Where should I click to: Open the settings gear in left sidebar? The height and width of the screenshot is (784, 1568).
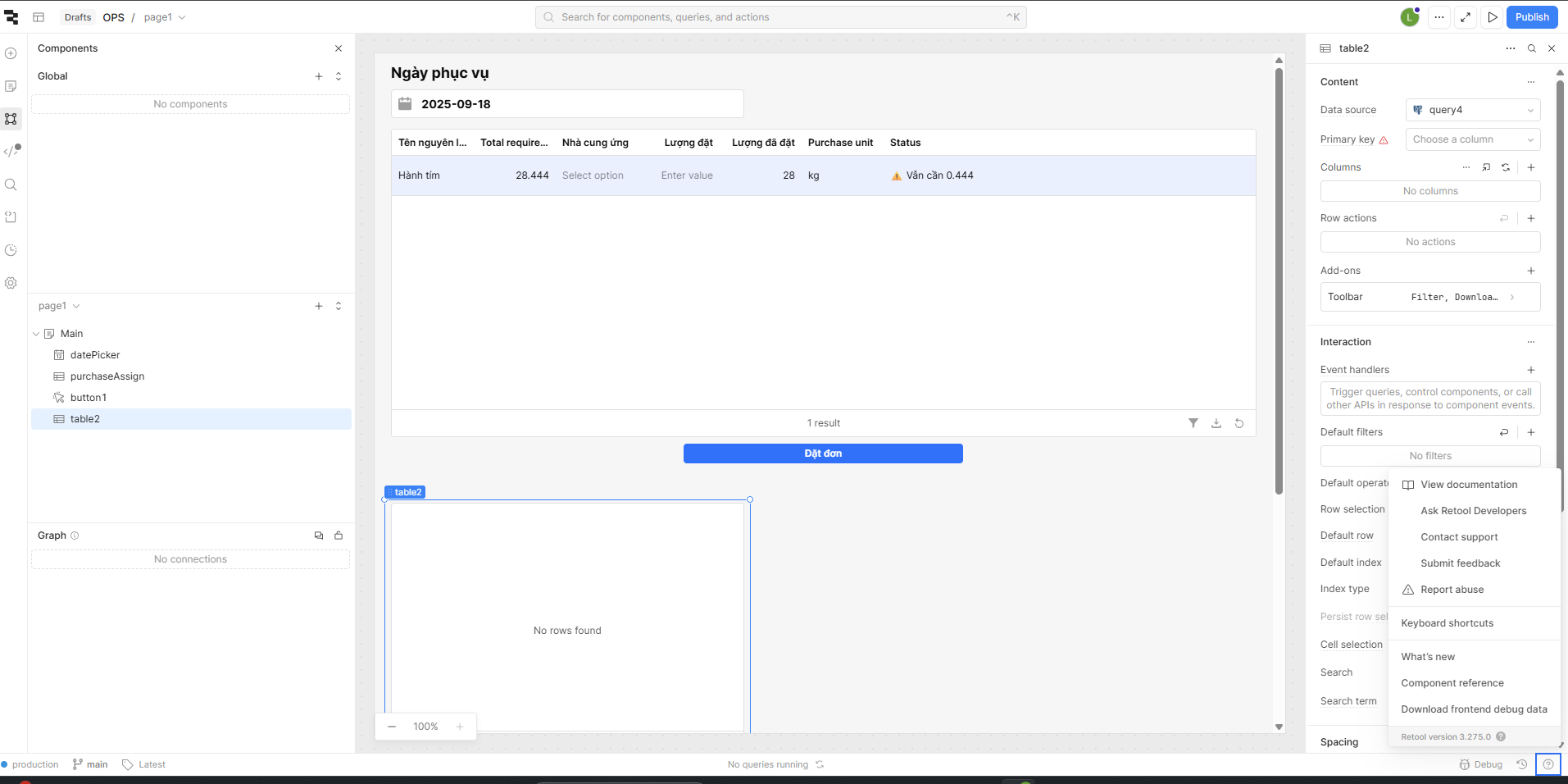coord(11,283)
